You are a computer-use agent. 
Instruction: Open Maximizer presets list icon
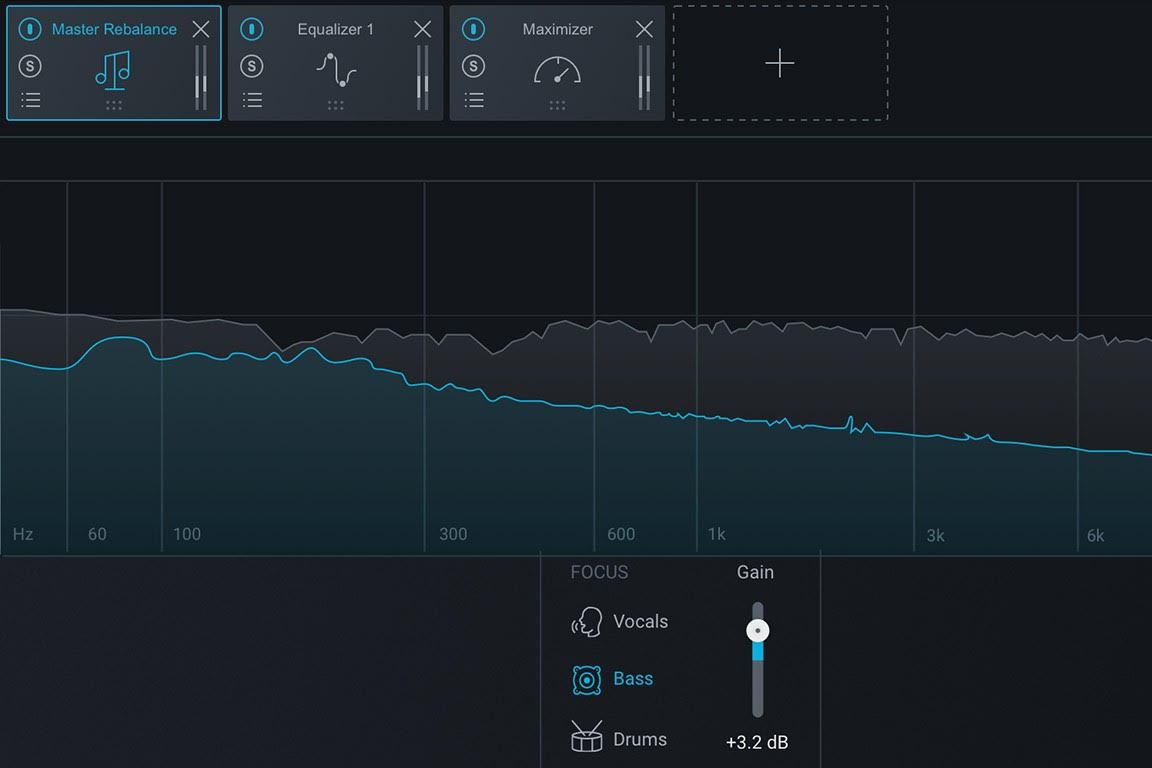tap(474, 100)
